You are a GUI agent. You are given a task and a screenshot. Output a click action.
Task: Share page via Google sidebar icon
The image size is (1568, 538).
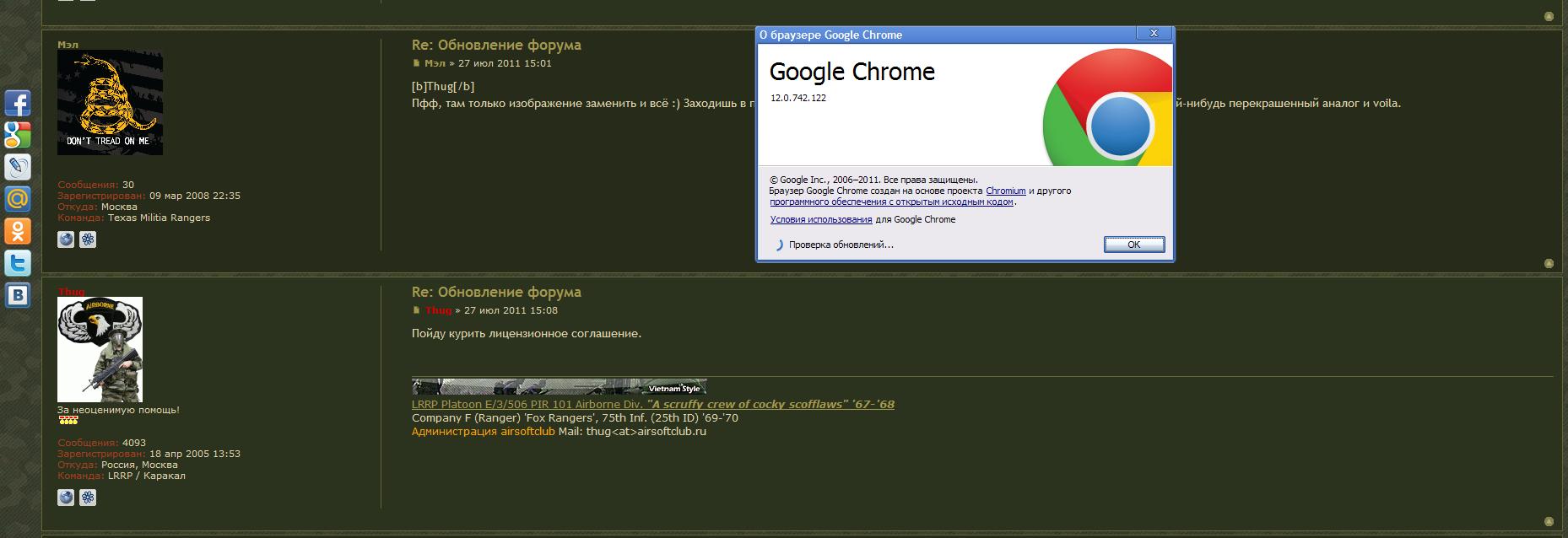click(x=18, y=135)
